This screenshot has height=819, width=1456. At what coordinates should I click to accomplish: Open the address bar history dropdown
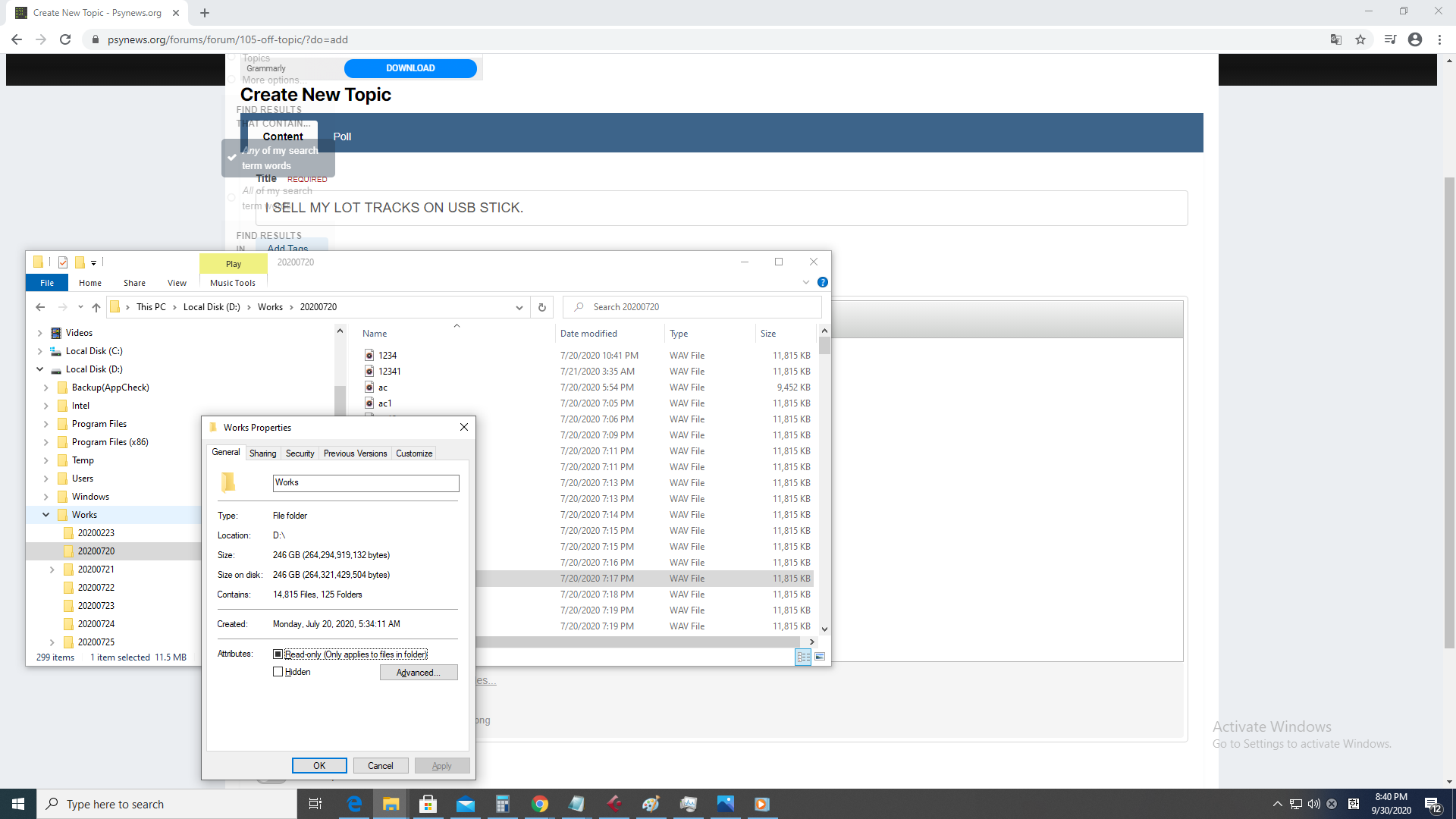pos(519,307)
